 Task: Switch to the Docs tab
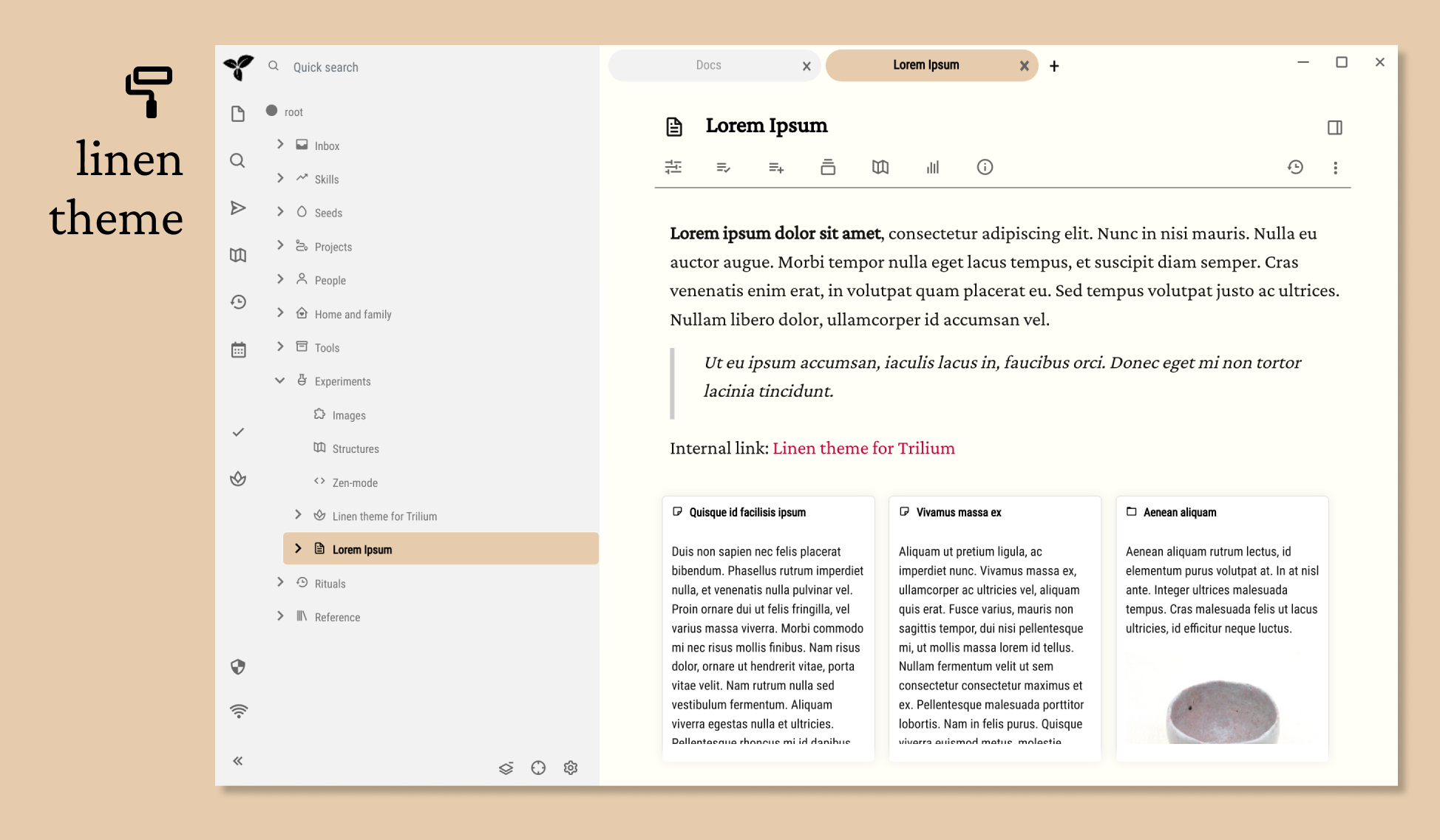(x=708, y=66)
